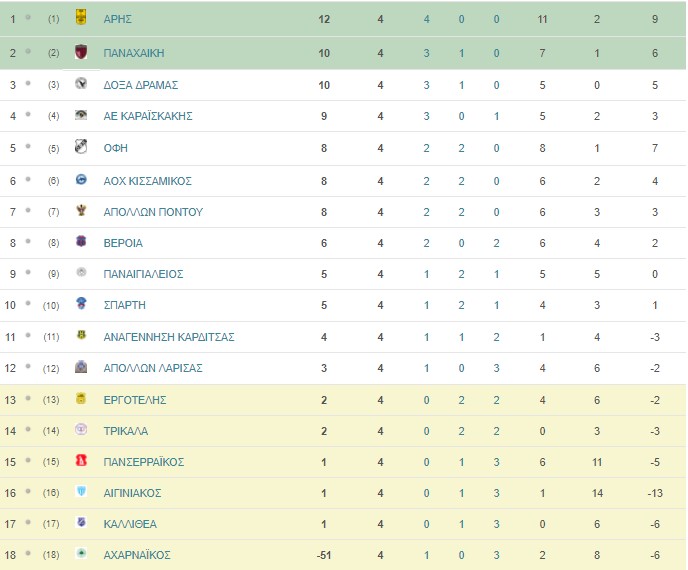Screen dimensions: 688x570
Task: Click the ΑΠΟΛΛΩΝ ΛΑΡΙΣΑΣ losses value
Action: (496, 368)
